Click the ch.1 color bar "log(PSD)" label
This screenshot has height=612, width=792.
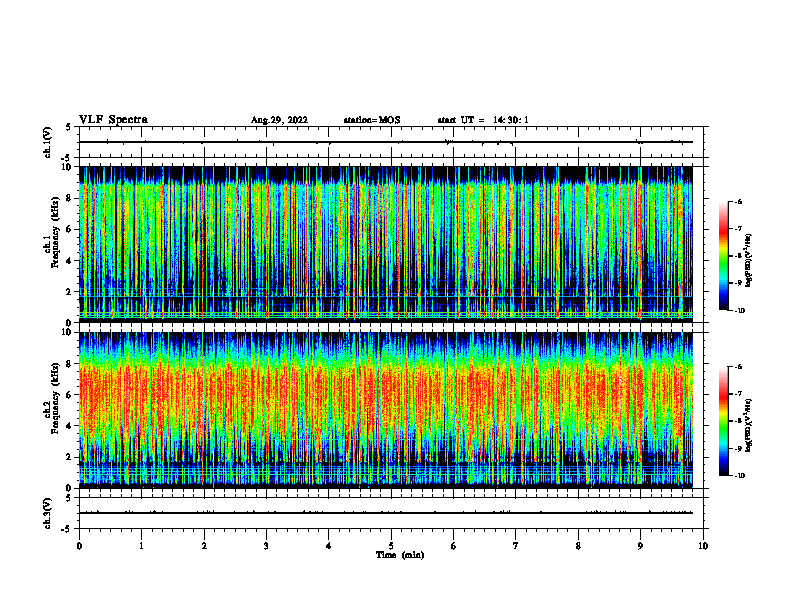pos(749,261)
